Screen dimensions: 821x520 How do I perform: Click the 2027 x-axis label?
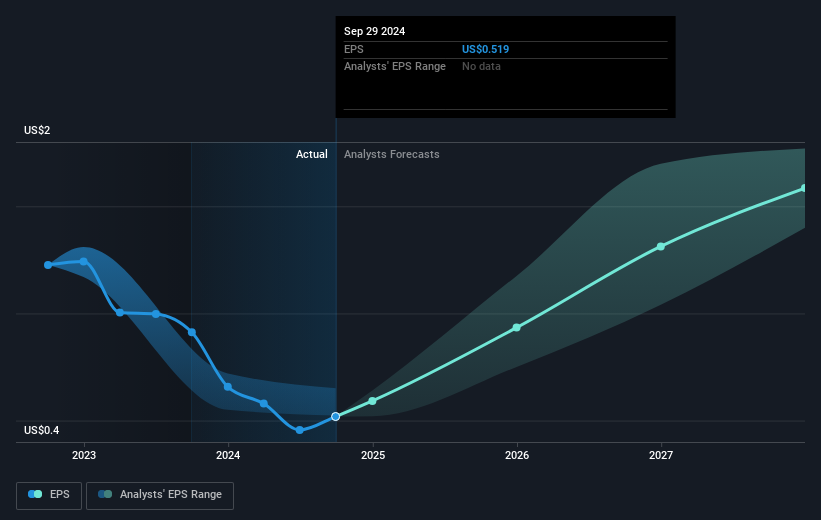[x=661, y=455]
